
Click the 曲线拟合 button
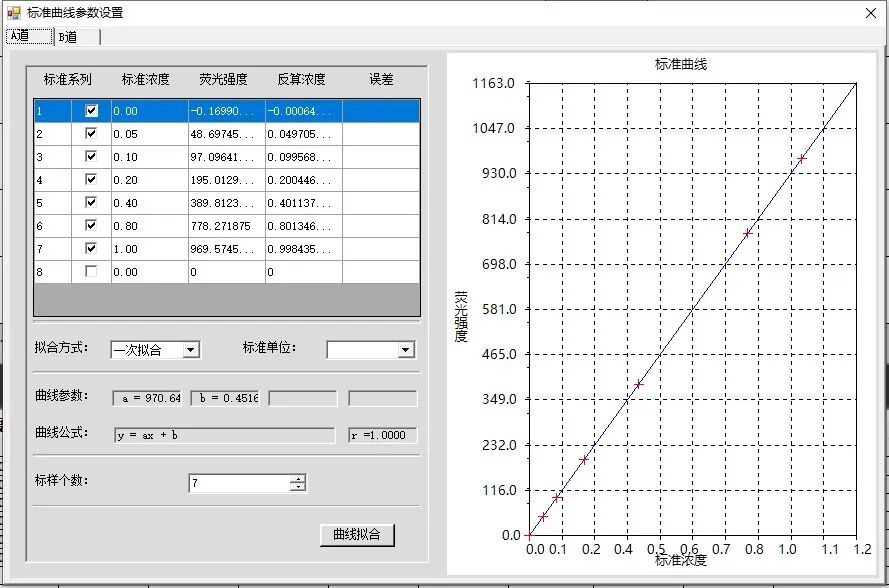point(357,534)
